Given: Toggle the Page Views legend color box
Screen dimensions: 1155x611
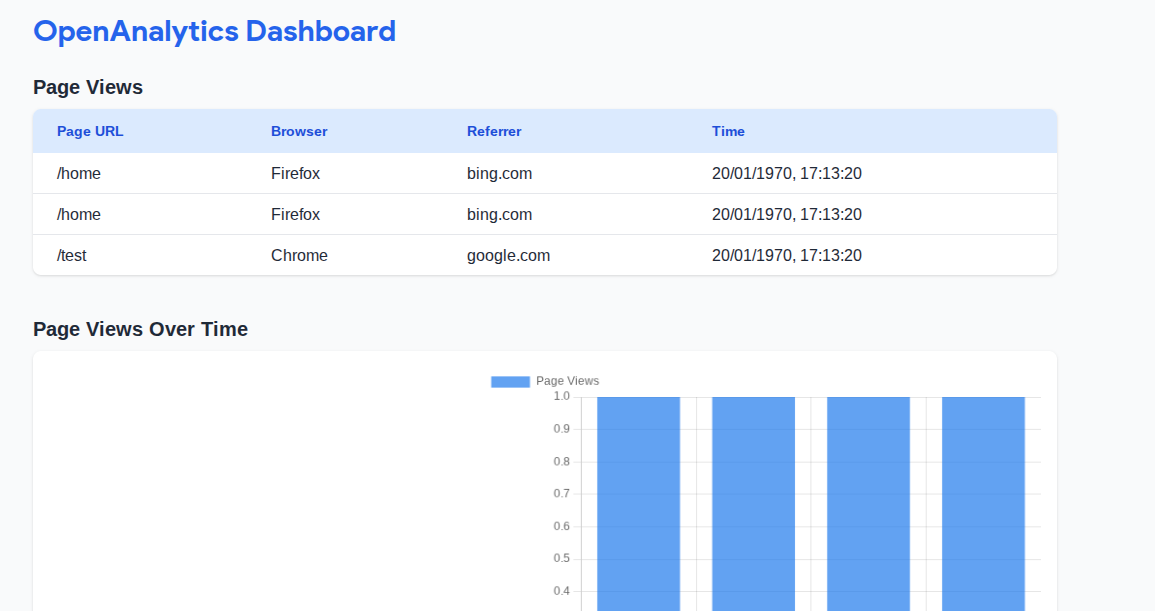Looking at the screenshot, I should click(510, 381).
